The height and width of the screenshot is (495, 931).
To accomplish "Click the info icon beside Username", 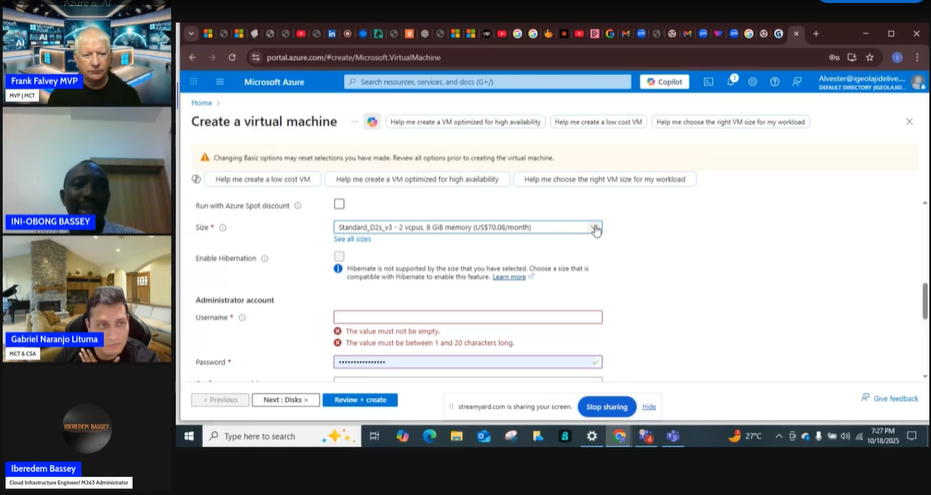I will 243,318.
